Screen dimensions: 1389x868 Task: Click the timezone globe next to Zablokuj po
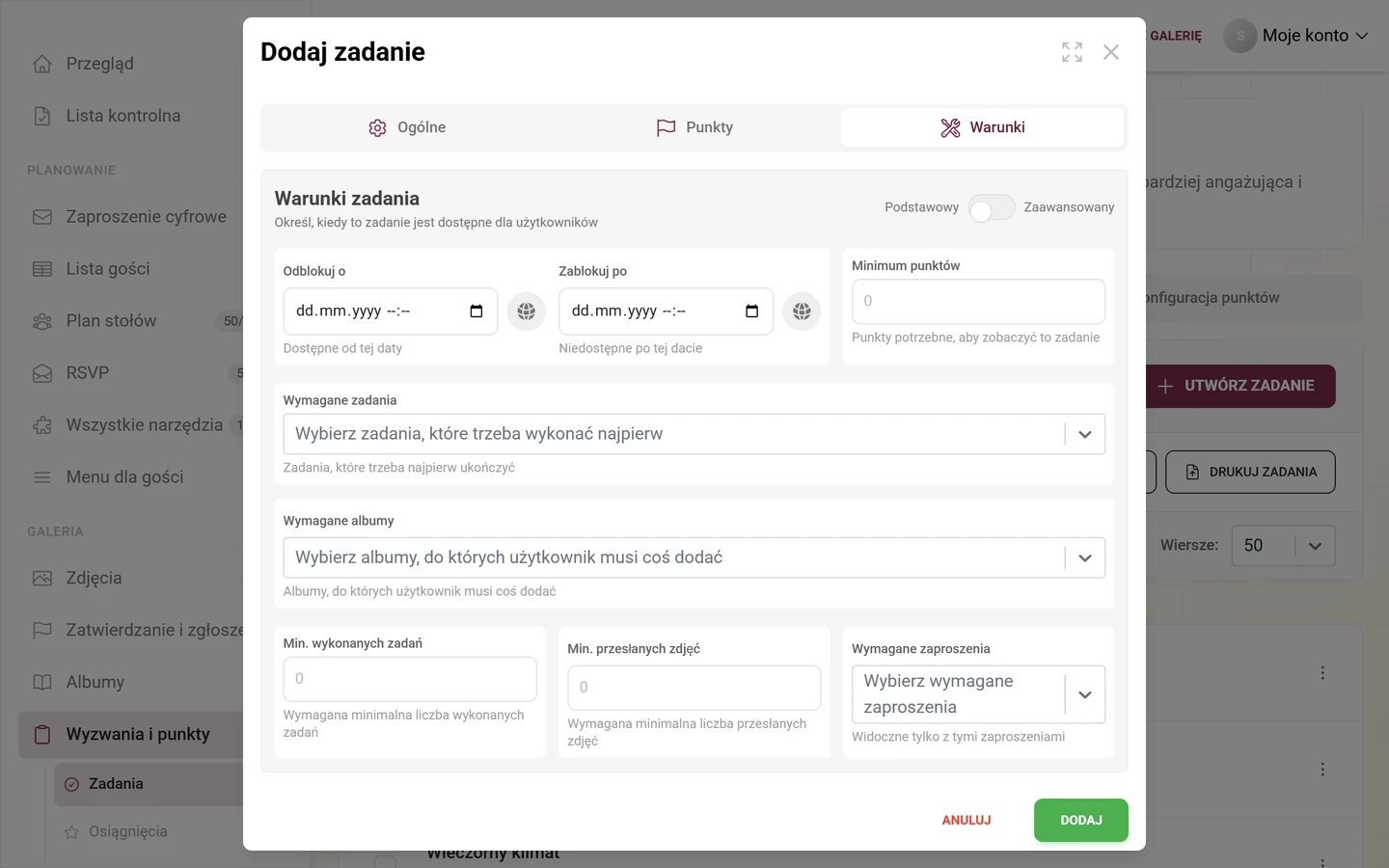coord(802,312)
